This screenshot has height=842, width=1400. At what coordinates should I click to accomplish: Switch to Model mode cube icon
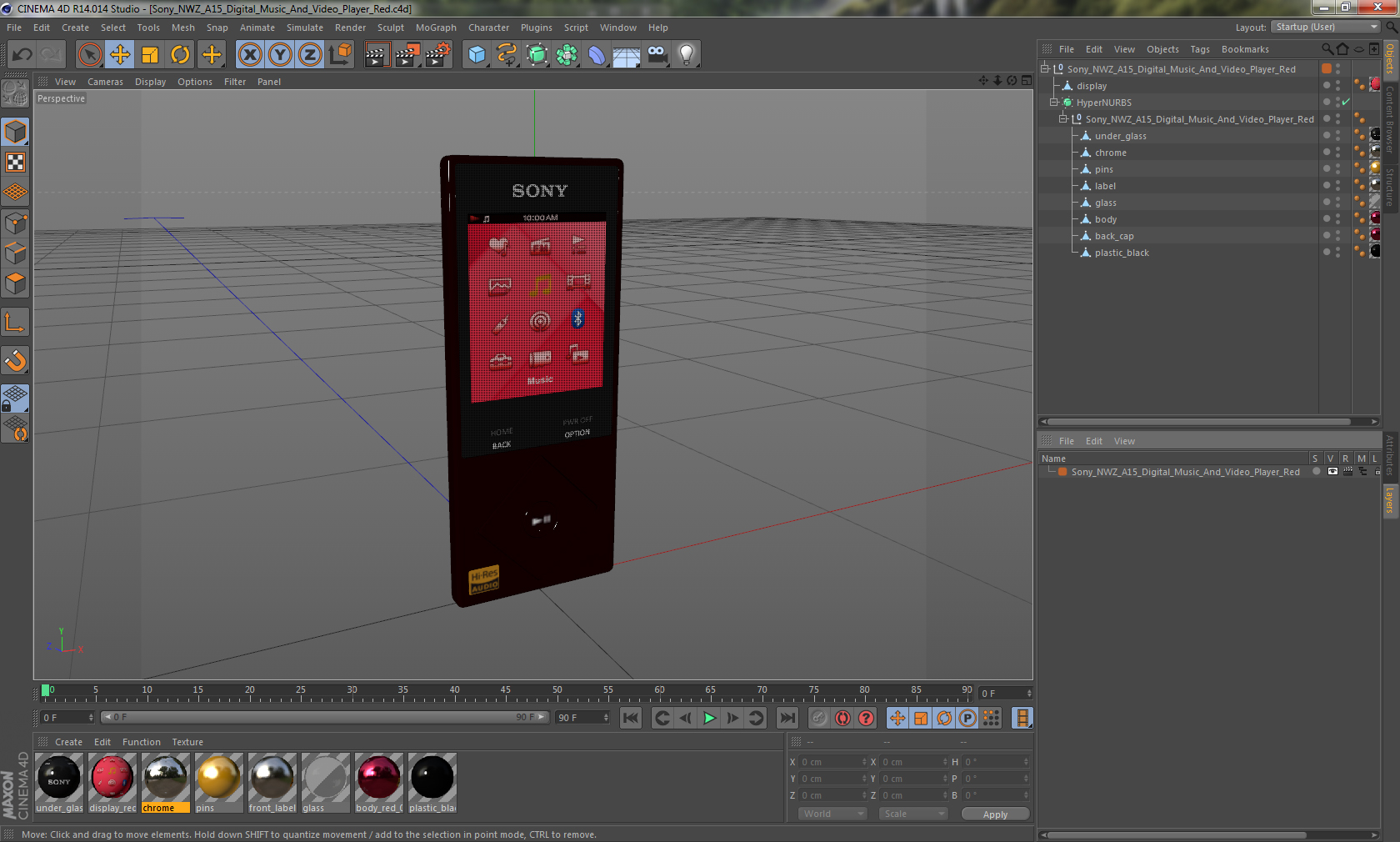click(x=15, y=132)
